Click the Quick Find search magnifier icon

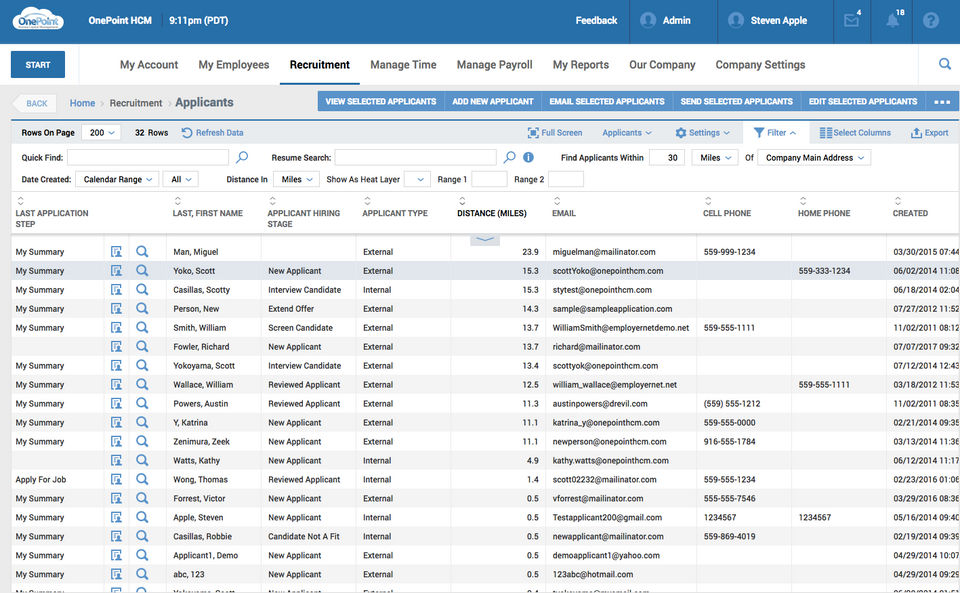pos(242,157)
